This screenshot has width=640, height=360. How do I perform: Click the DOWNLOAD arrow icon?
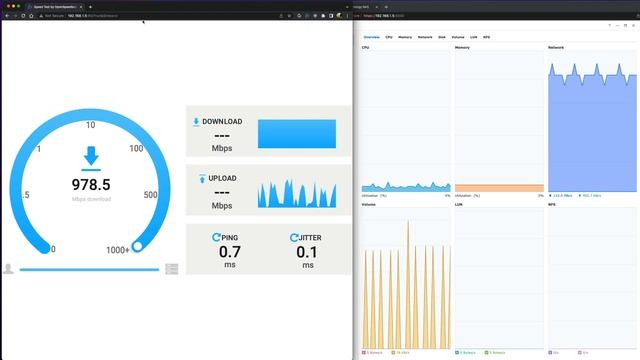pos(196,122)
